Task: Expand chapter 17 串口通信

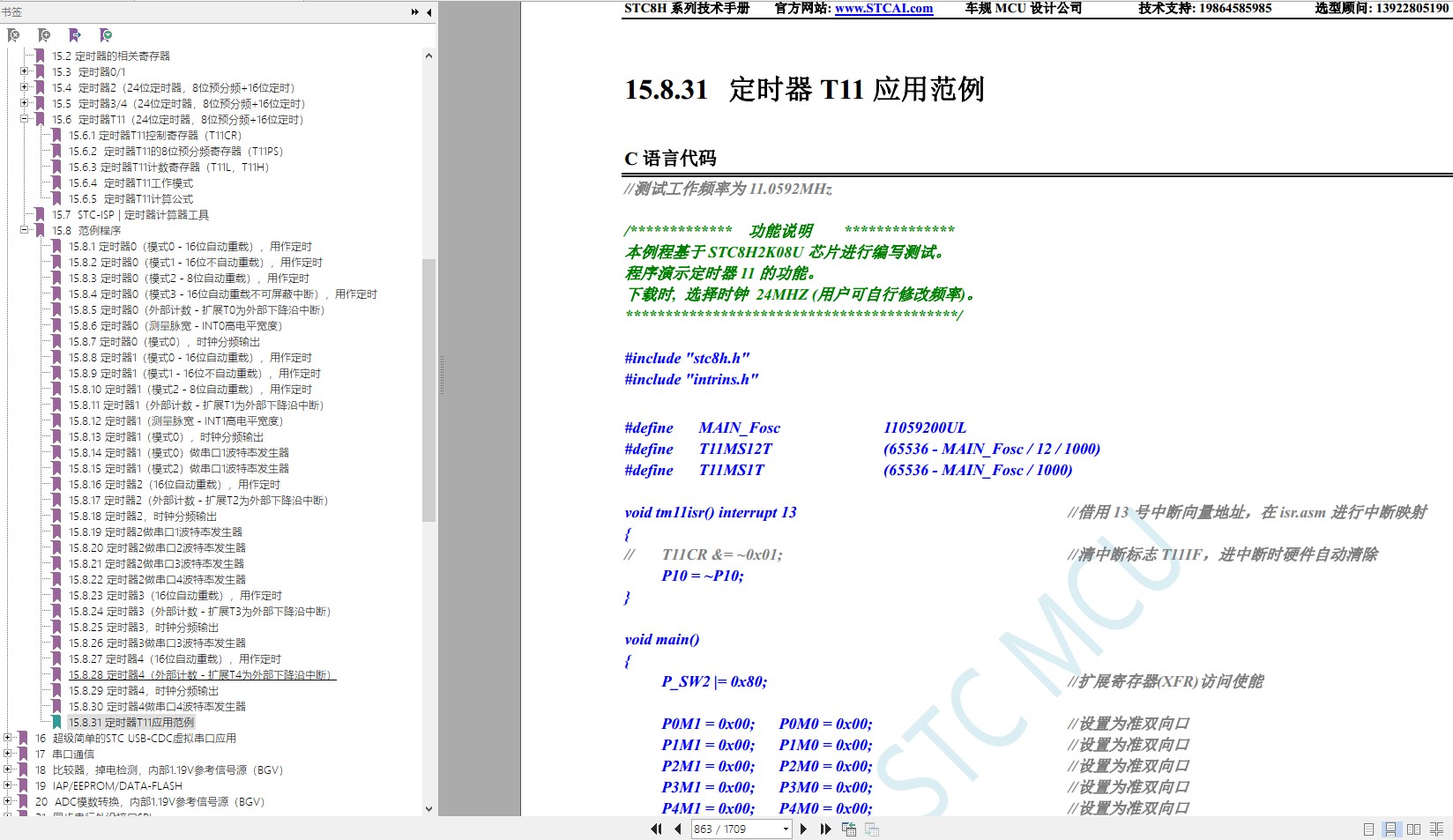Action: pos(8,754)
